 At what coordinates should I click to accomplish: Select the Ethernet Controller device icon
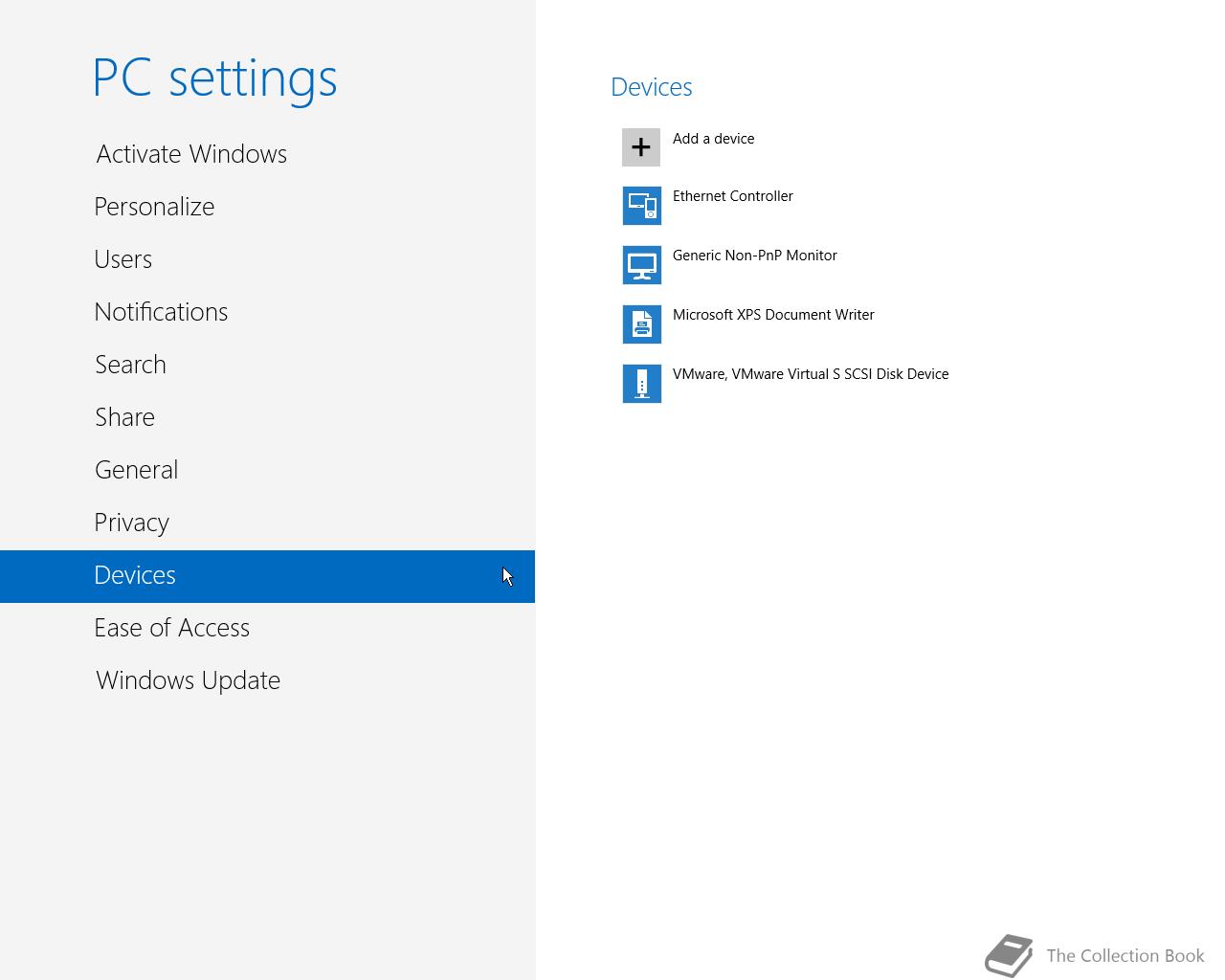point(641,206)
